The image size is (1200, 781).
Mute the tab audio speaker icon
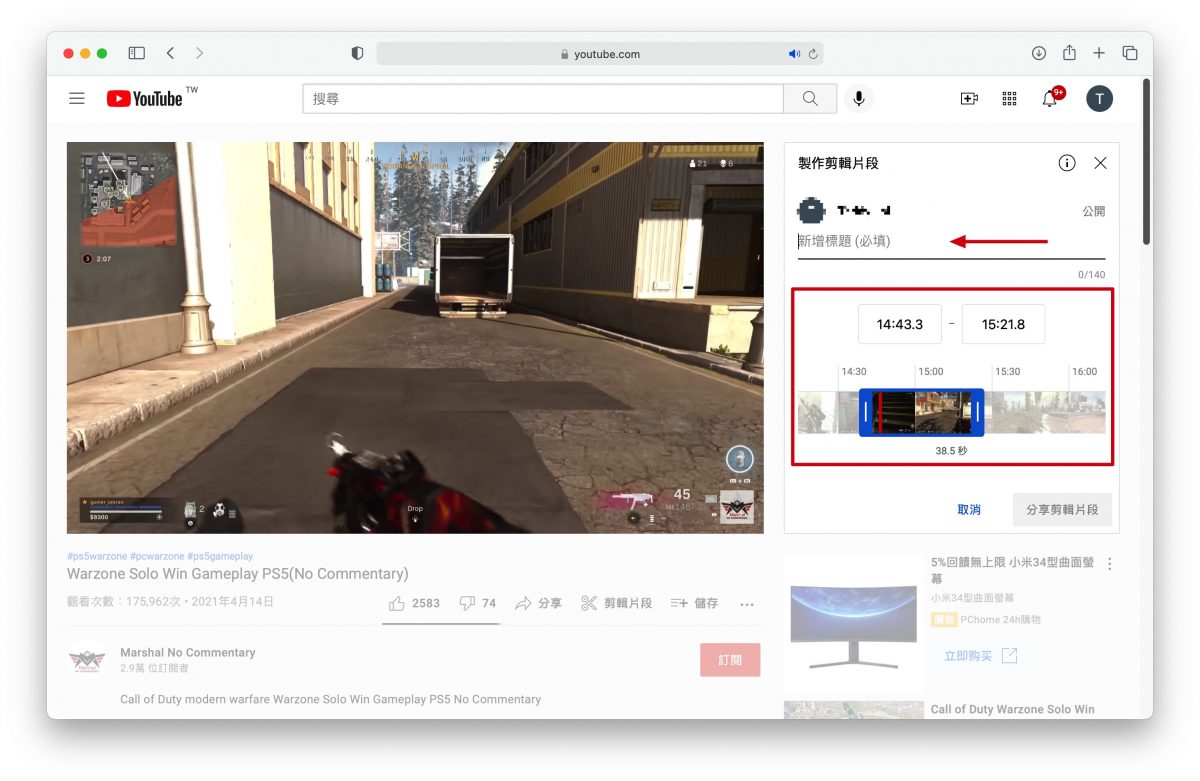[795, 54]
